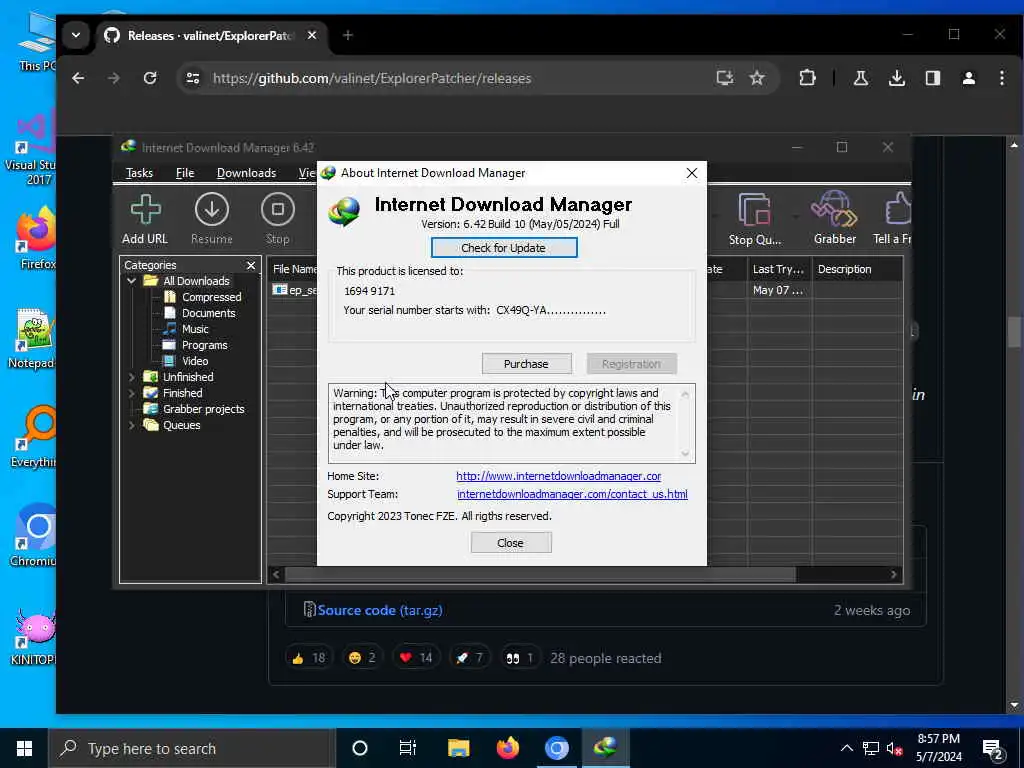
Task: Click the Chrome Labs flask icon
Action: (861, 78)
